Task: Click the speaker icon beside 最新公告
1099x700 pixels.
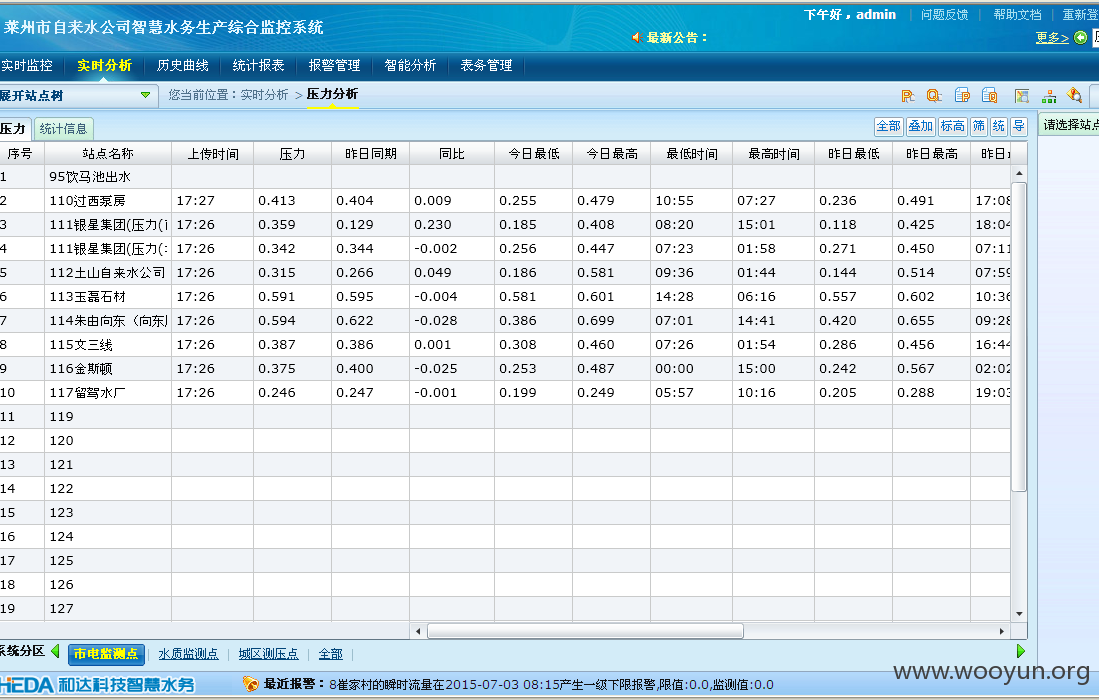Action: click(x=636, y=37)
